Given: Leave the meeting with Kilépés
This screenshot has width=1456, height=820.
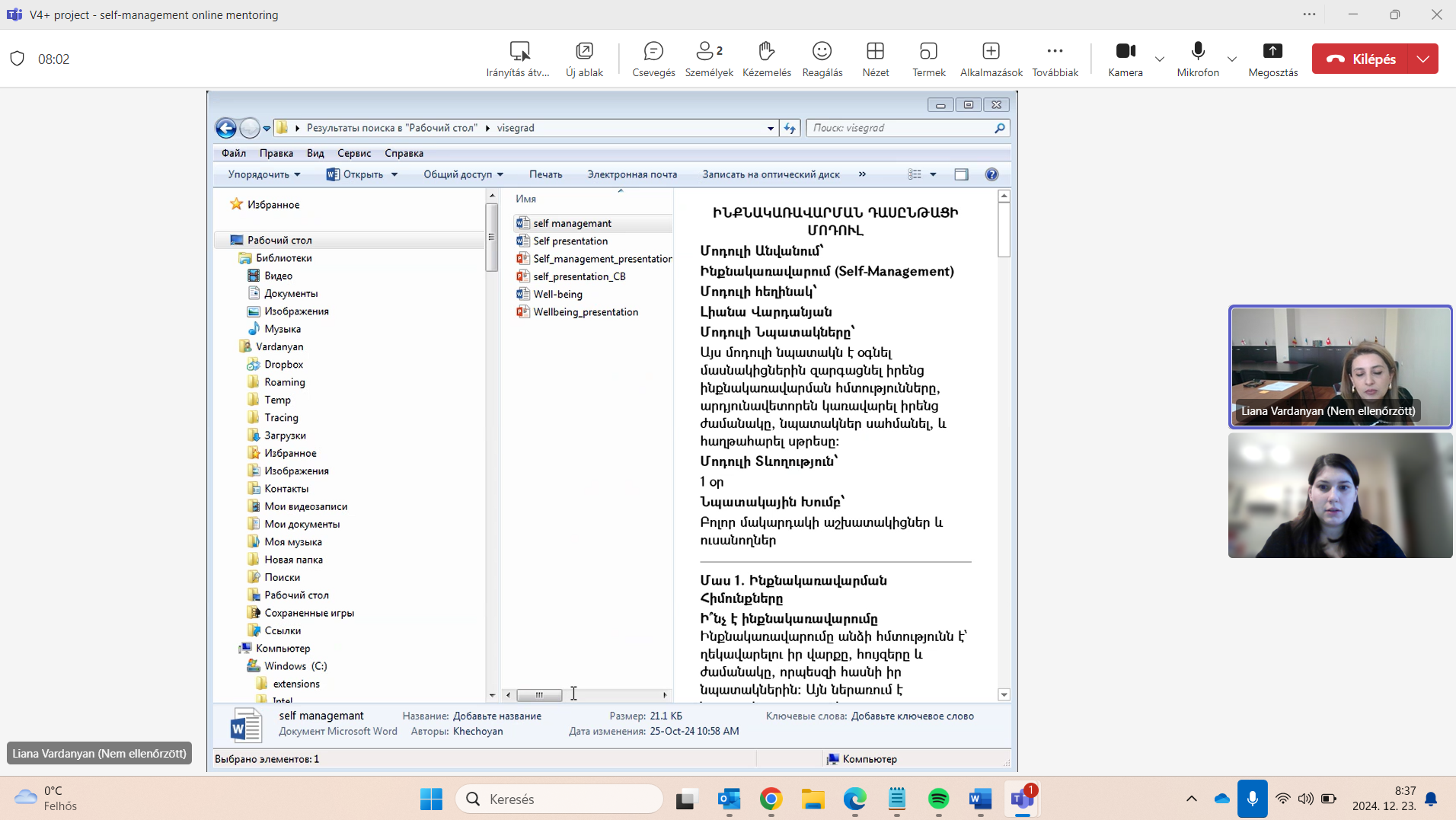Looking at the screenshot, I should pyautogui.click(x=1361, y=59).
